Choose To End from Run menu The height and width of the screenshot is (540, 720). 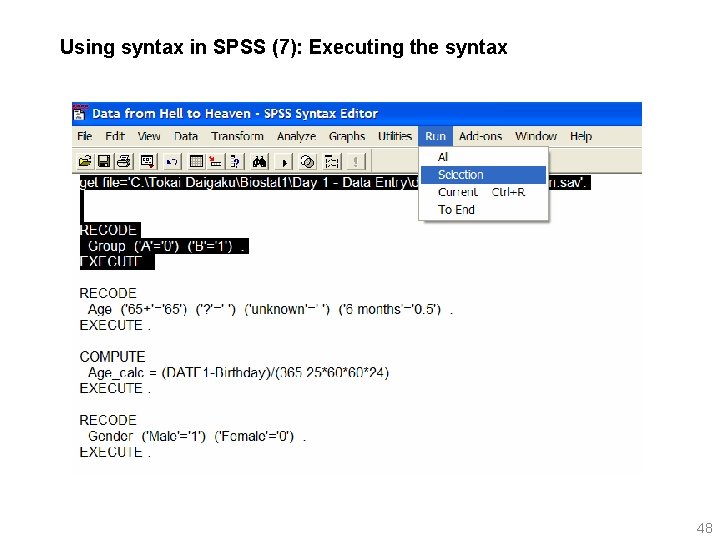point(484,209)
